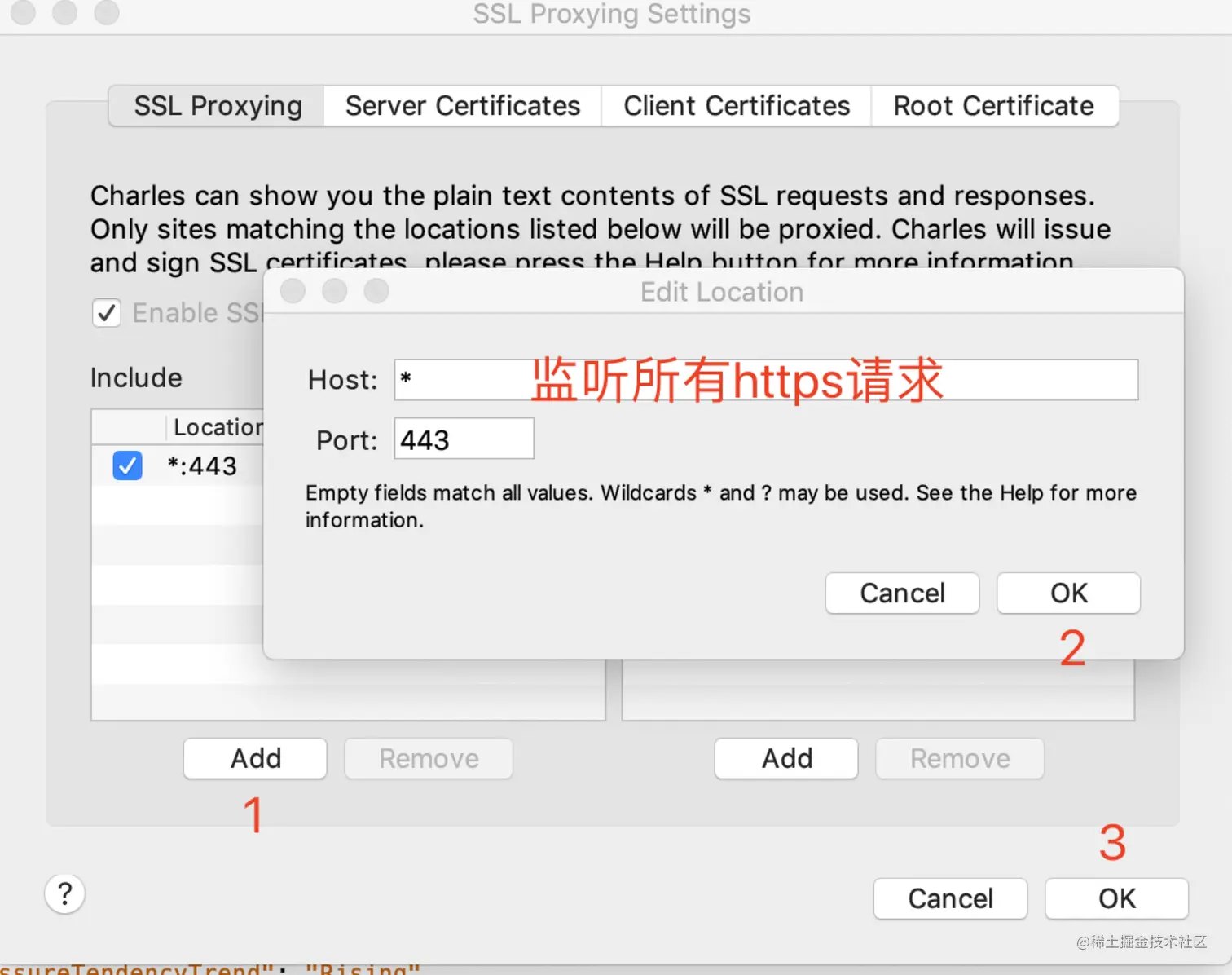Image resolution: width=1232 pixels, height=975 pixels.
Task: Click OK in SSL Proxying Settings
Action: [1116, 898]
